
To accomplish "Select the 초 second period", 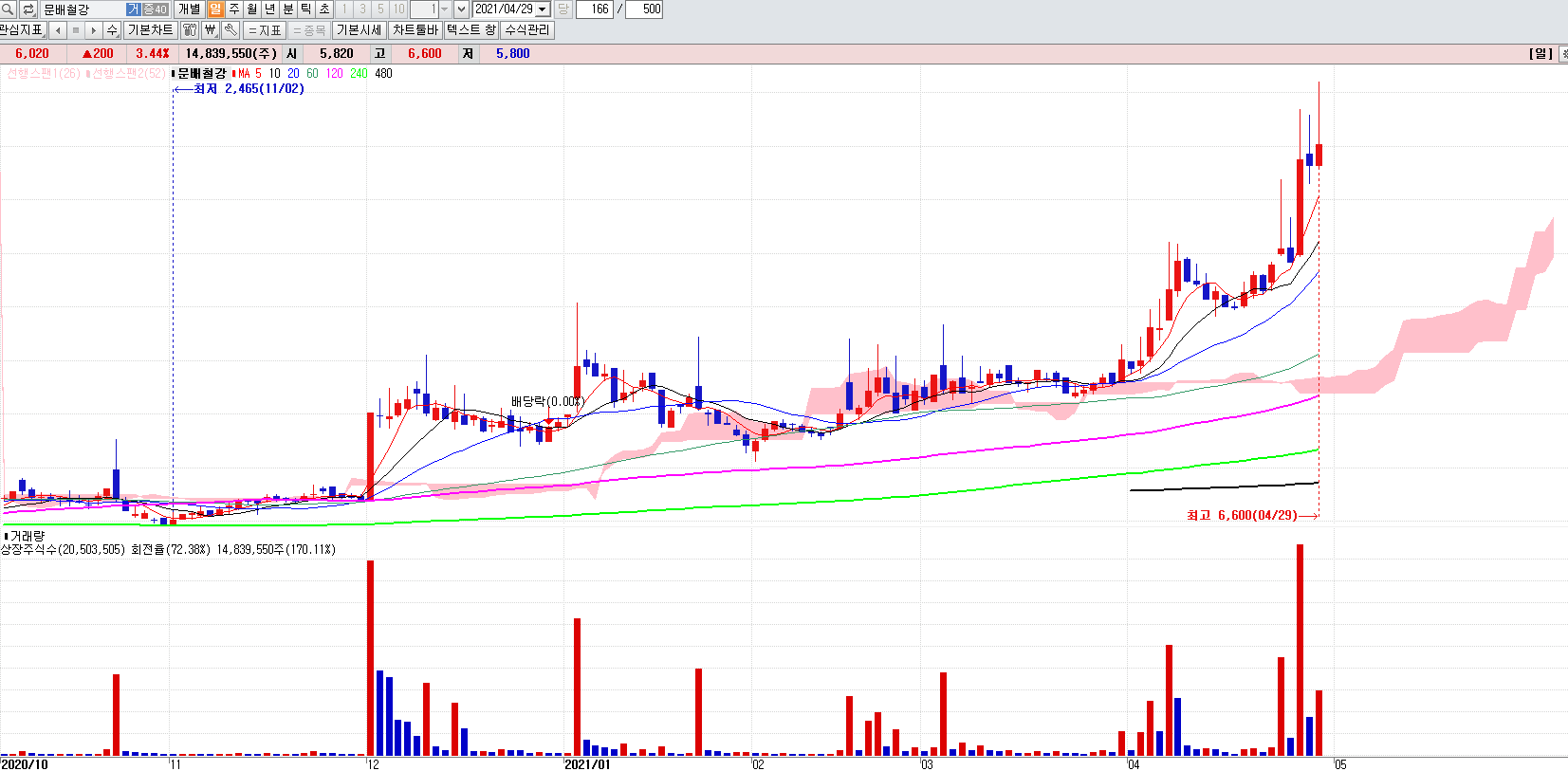I will click(x=323, y=9).
